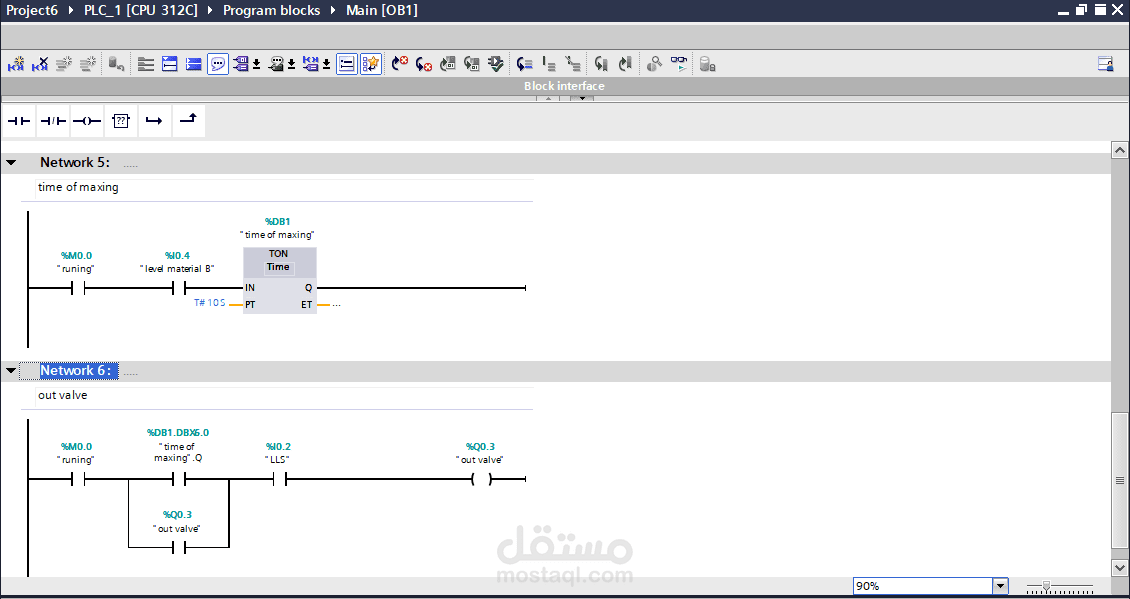The image size is (1130, 599).
Task: Select %I0.4 'level material B' contact
Action: click(x=178, y=288)
